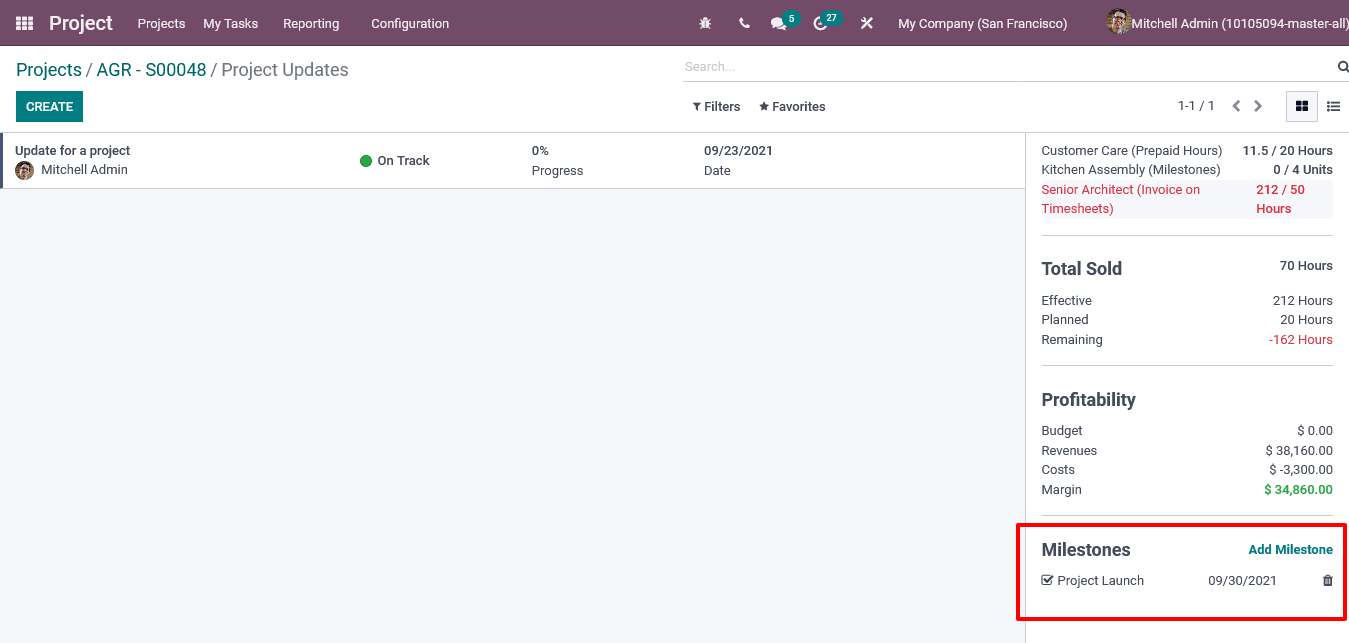1349x643 pixels.
Task: Click the Remaining -162 Hours value
Action: click(x=1301, y=340)
